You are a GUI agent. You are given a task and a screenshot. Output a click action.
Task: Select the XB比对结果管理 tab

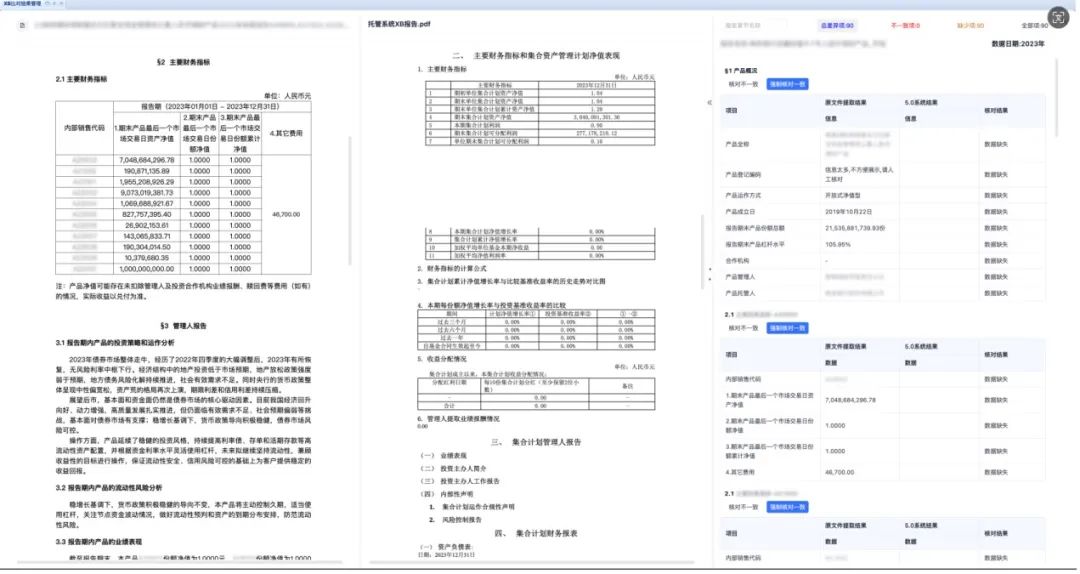point(22,3)
